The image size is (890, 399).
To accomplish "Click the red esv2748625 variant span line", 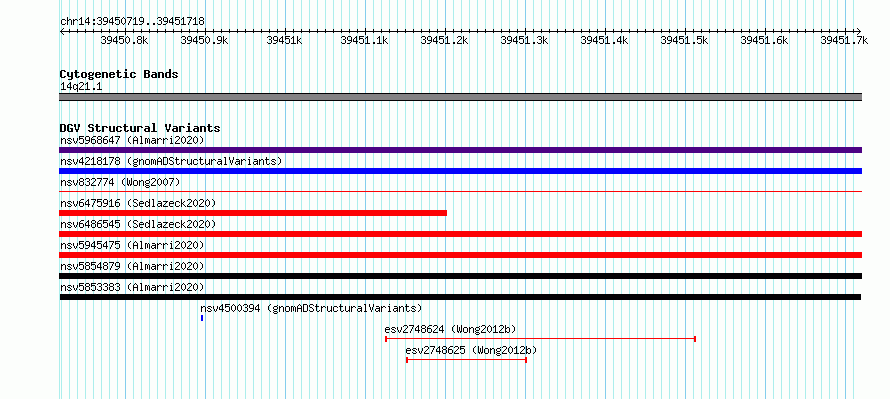I will pyautogui.click(x=467, y=360).
